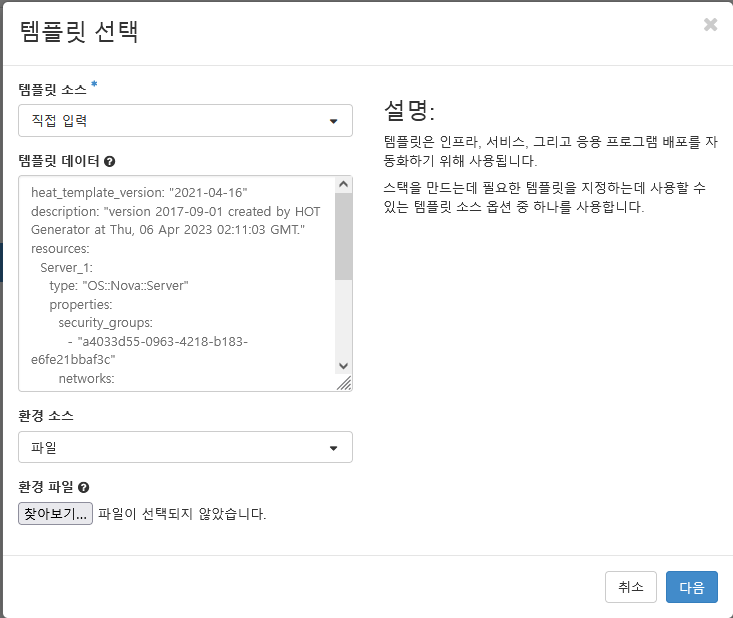Screen dimensions: 733x618
Task: Click the template data scrollbar up arrow
Action: coord(343,185)
